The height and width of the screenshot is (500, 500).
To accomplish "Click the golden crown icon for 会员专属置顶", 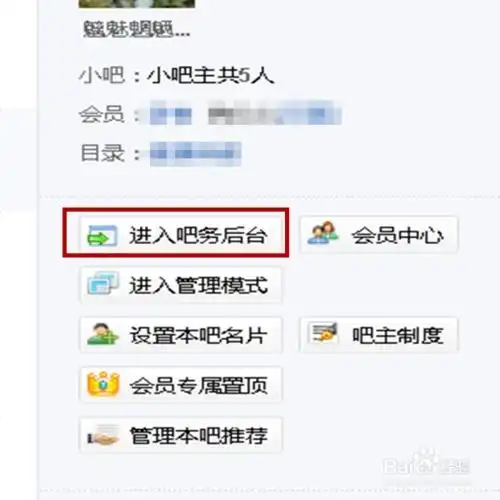I will click(103, 384).
